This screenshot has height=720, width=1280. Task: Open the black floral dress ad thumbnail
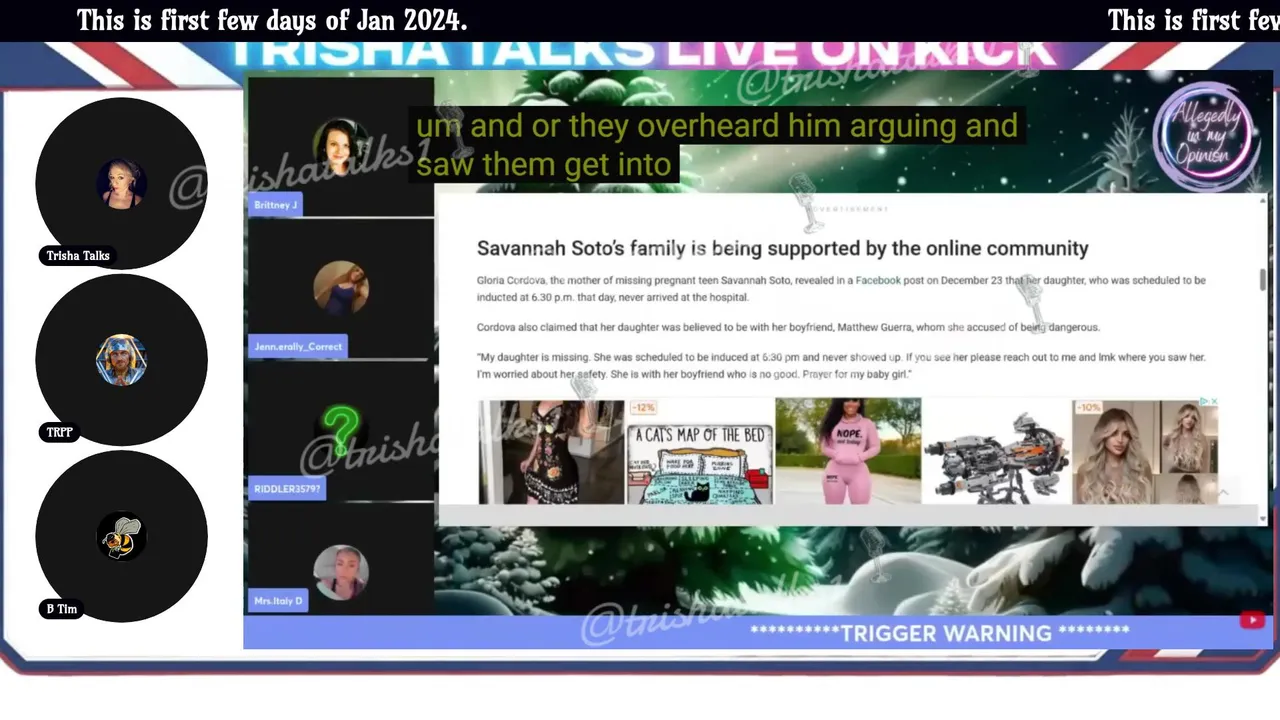click(551, 451)
